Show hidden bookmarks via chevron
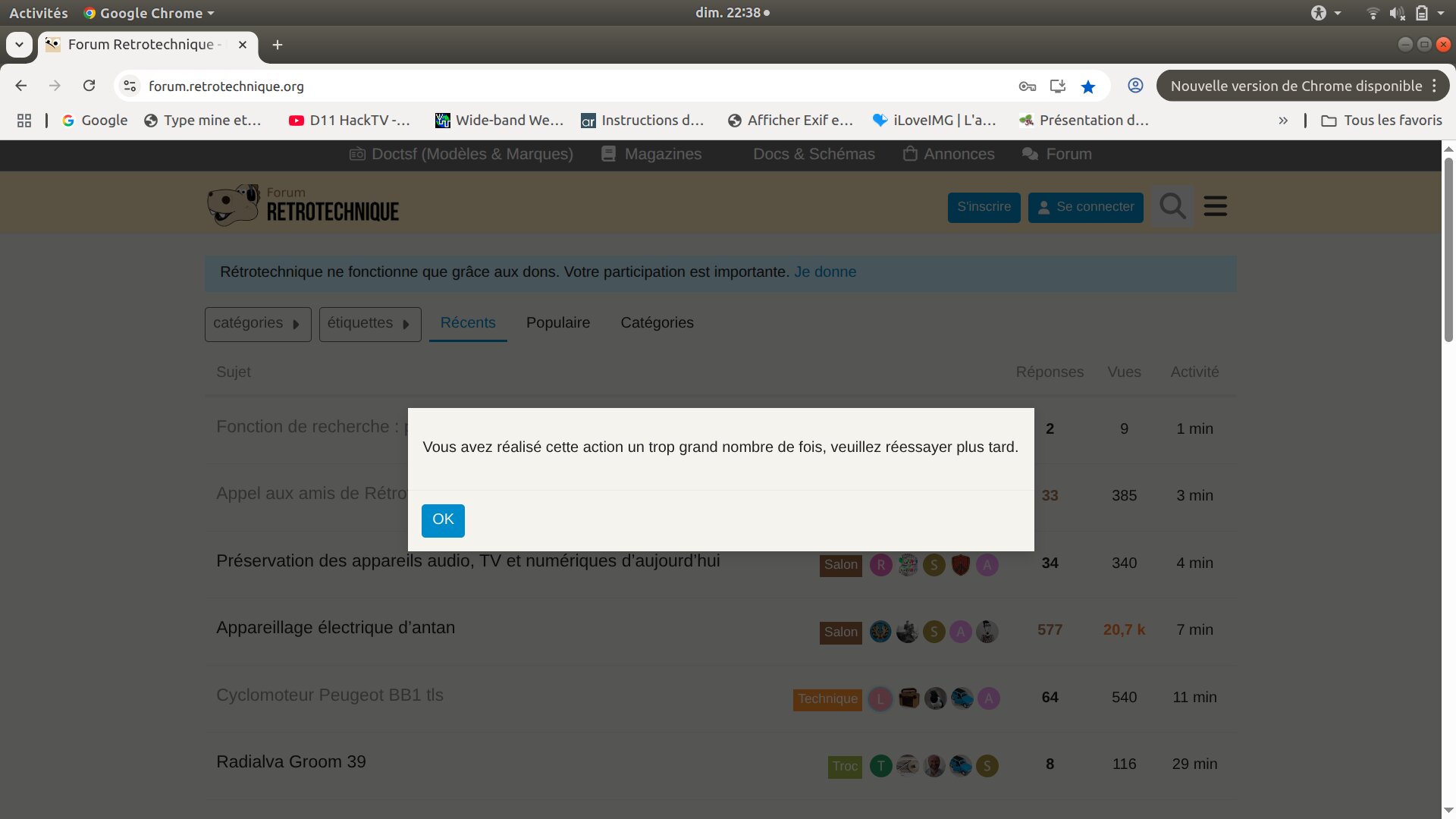The width and height of the screenshot is (1456, 819). [x=1283, y=121]
